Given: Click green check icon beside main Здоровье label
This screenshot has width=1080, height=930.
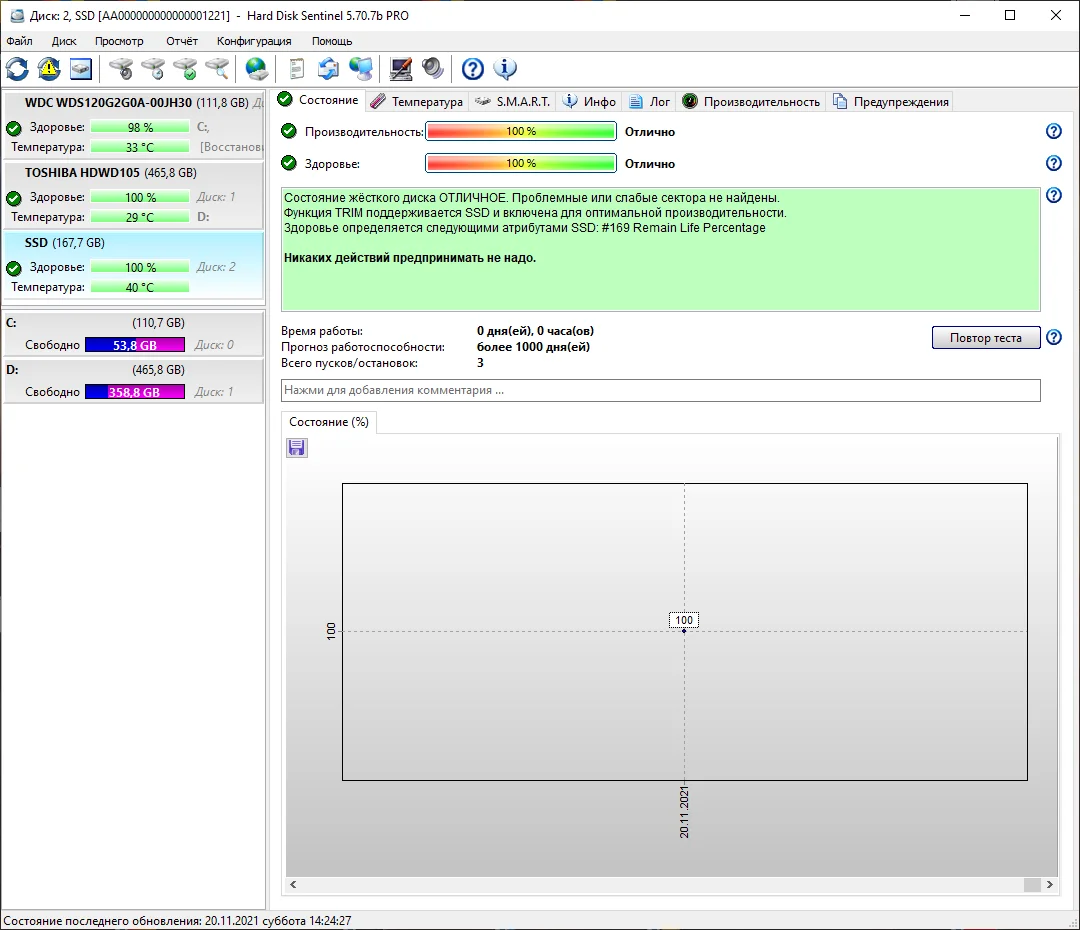Looking at the screenshot, I should click(x=289, y=163).
